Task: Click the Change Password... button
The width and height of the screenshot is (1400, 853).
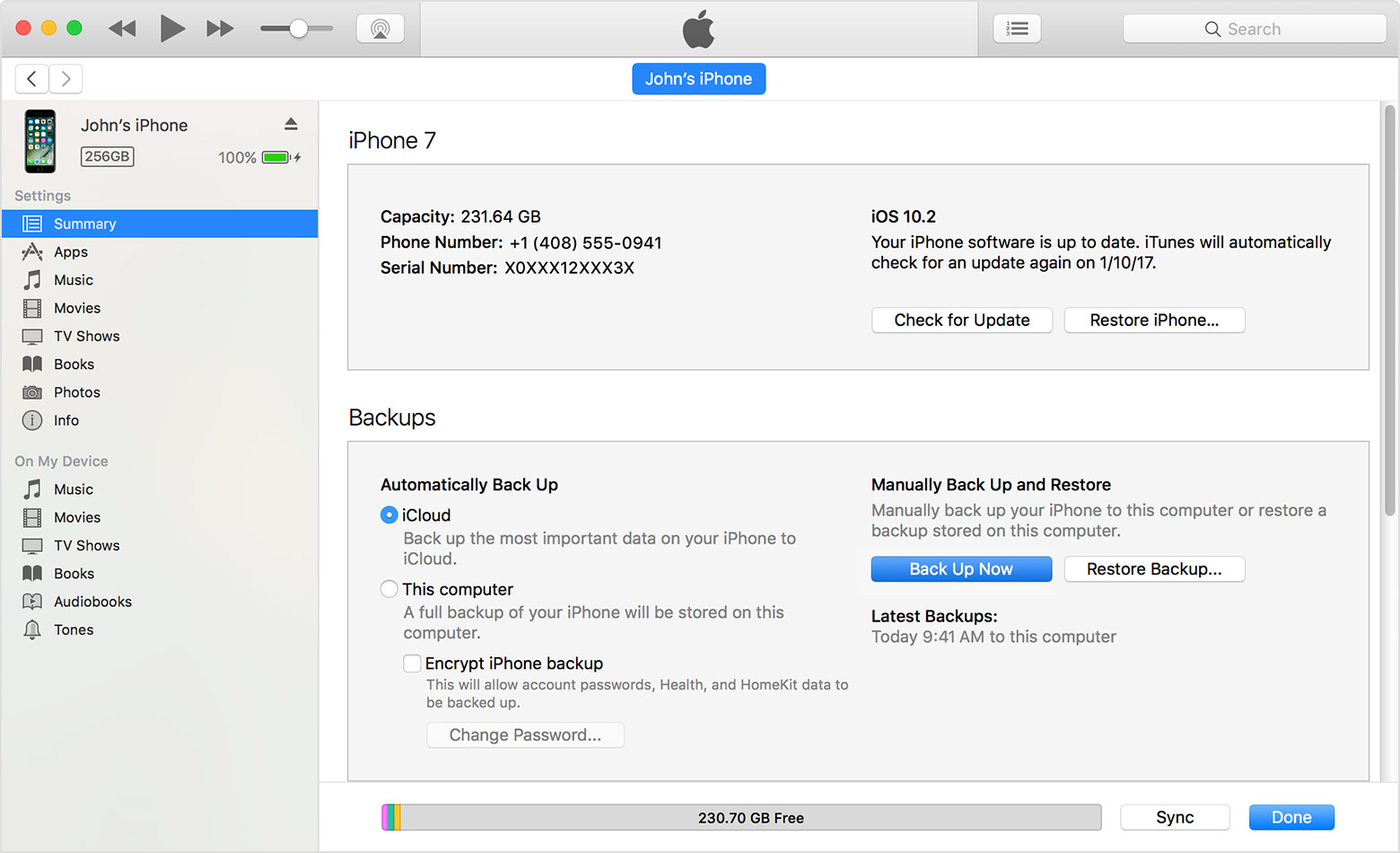Action: pyautogui.click(x=525, y=735)
